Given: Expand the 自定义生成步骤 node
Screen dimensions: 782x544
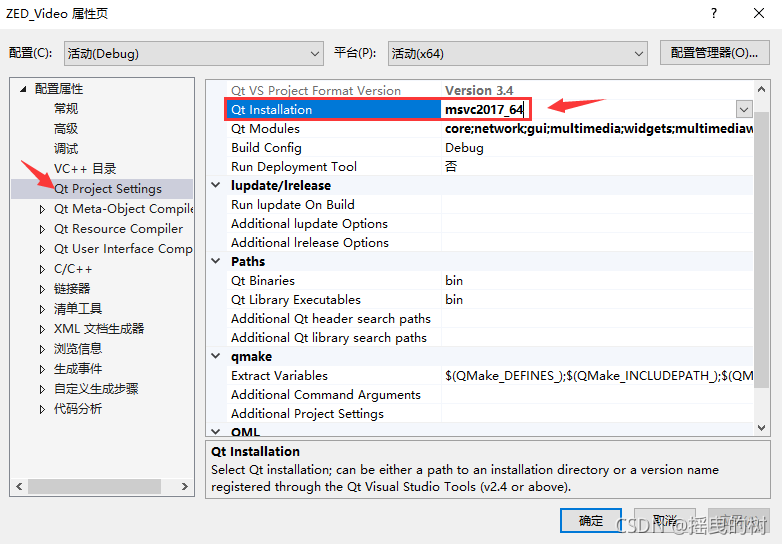Looking at the screenshot, I should tap(42, 389).
